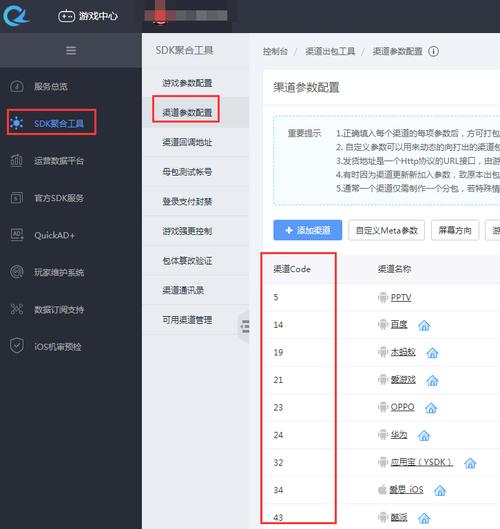The width and height of the screenshot is (500, 529).
Task: Toggle the hamburger sidebar menu icon
Action: [x=71, y=51]
